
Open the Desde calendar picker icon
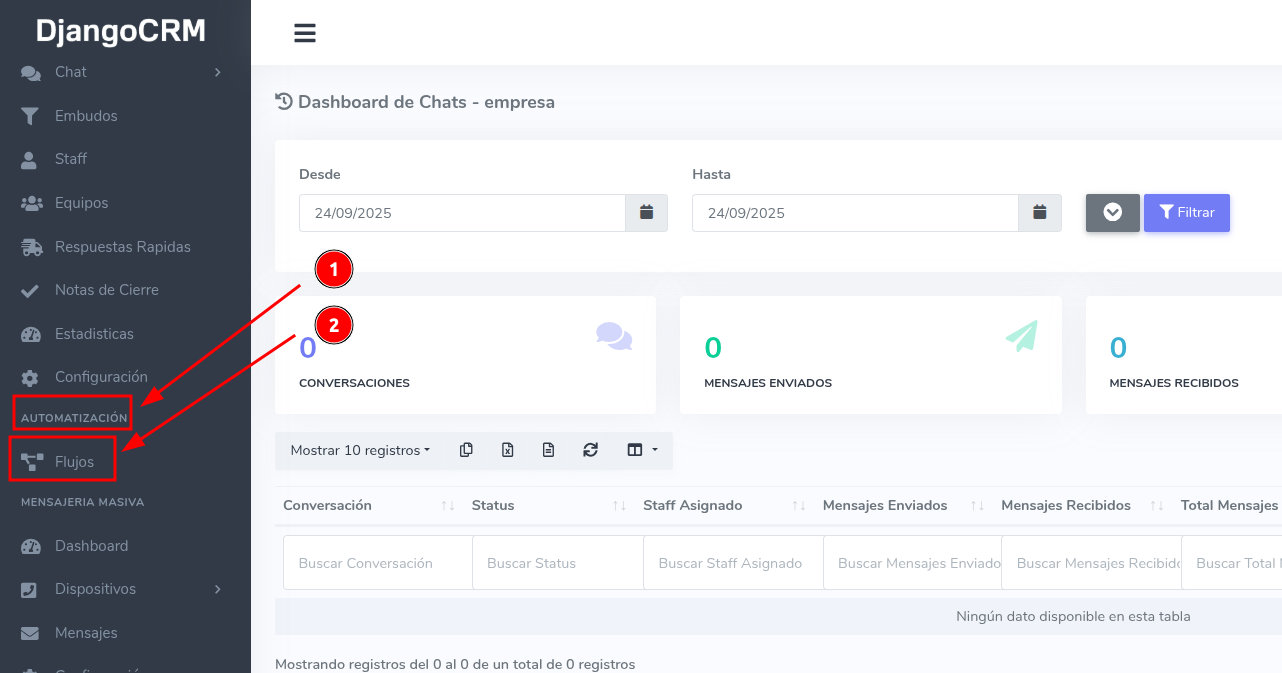(x=646, y=213)
